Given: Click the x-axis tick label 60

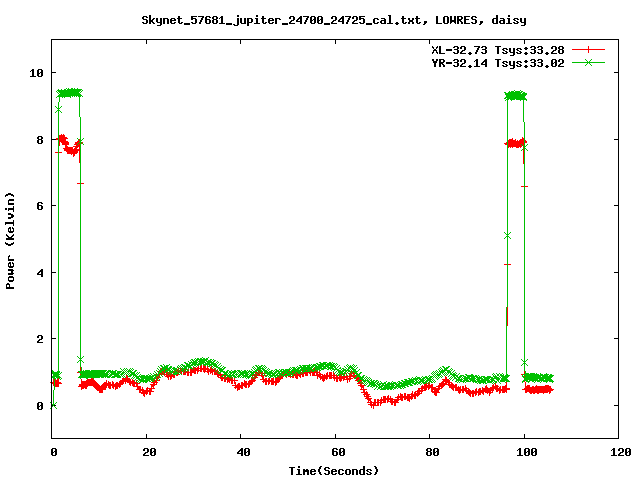Looking at the screenshot, I should [x=338, y=452].
